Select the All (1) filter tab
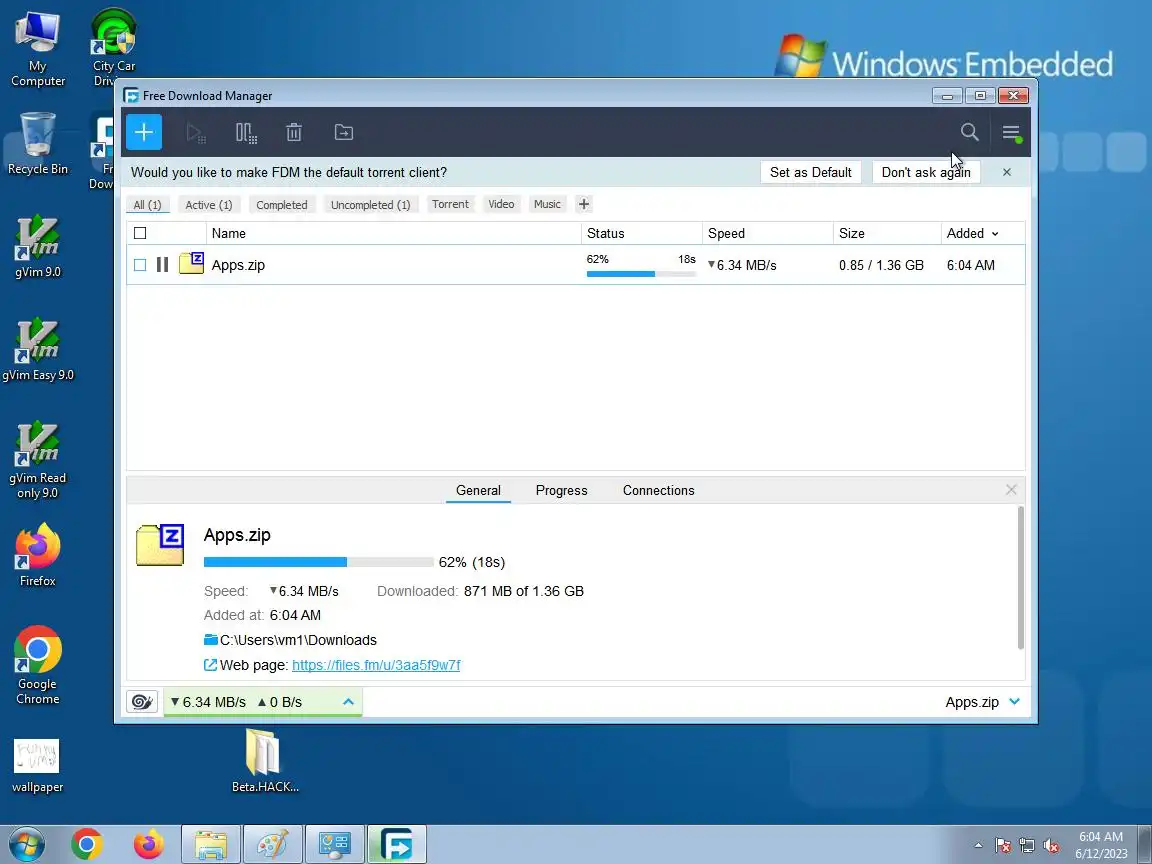Viewport: 1152px width, 864px height. [148, 205]
